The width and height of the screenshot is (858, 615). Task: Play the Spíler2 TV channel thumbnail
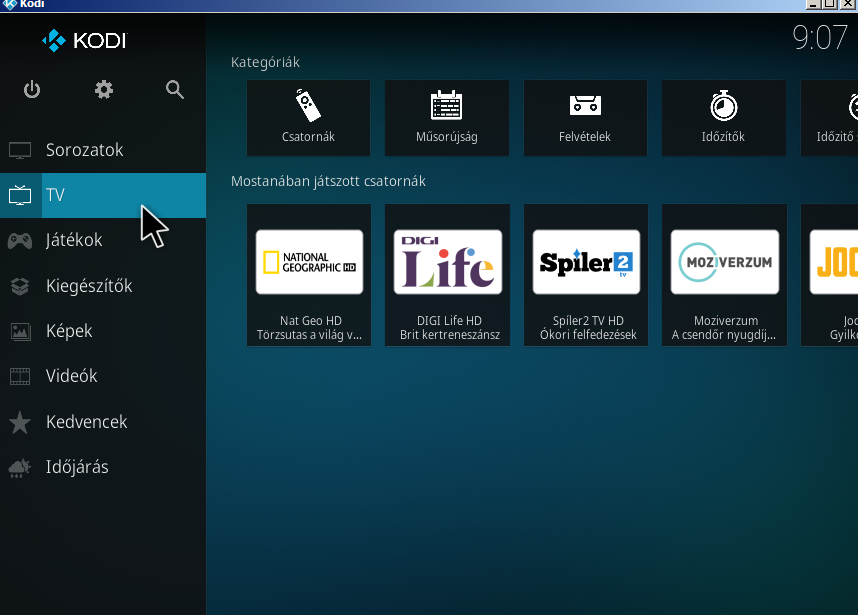coord(586,262)
